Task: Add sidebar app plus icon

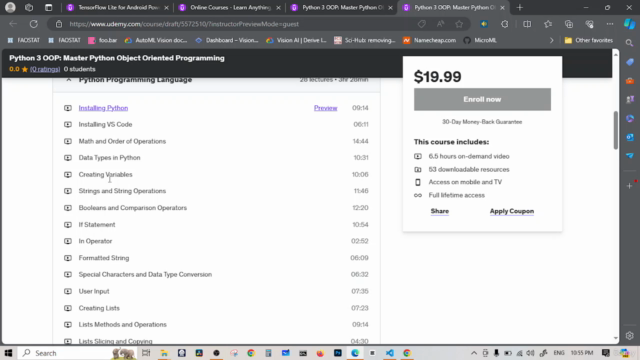Action: pyautogui.click(x=629, y=186)
